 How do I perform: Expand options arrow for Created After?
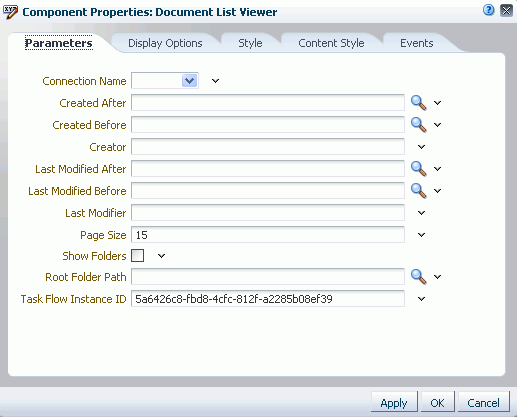[437, 103]
